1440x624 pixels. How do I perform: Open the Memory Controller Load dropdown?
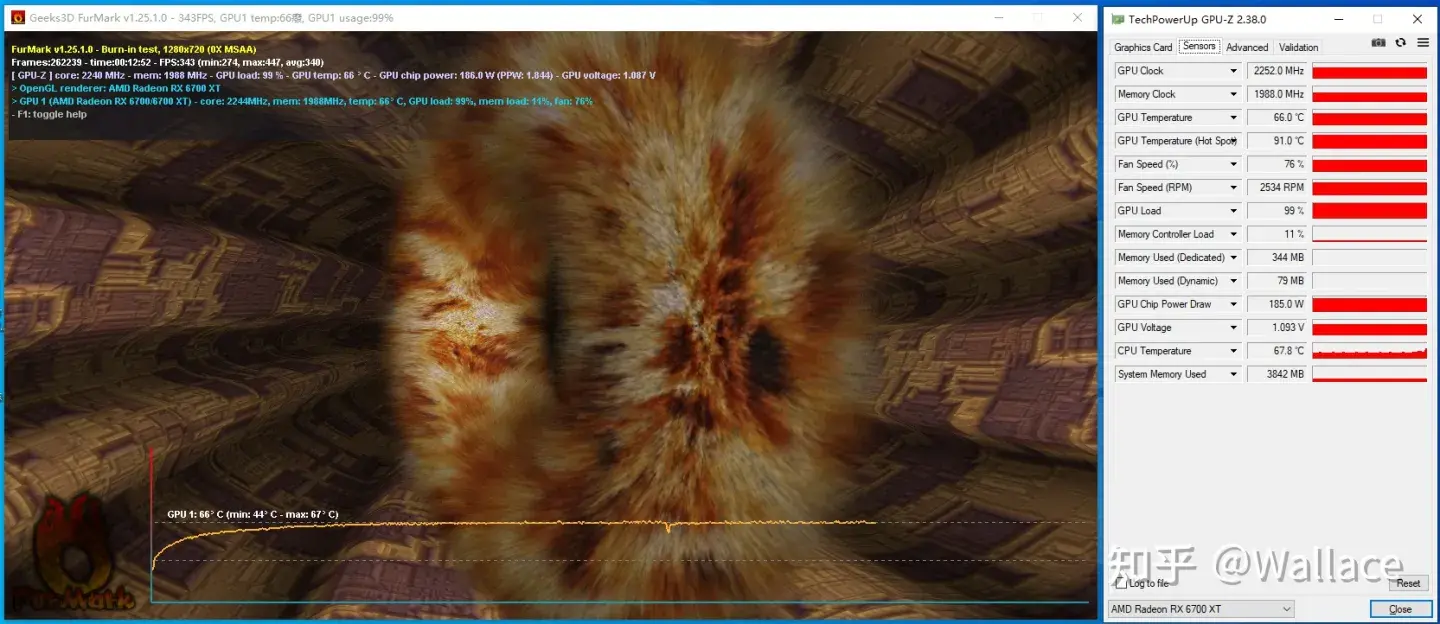tap(1233, 234)
